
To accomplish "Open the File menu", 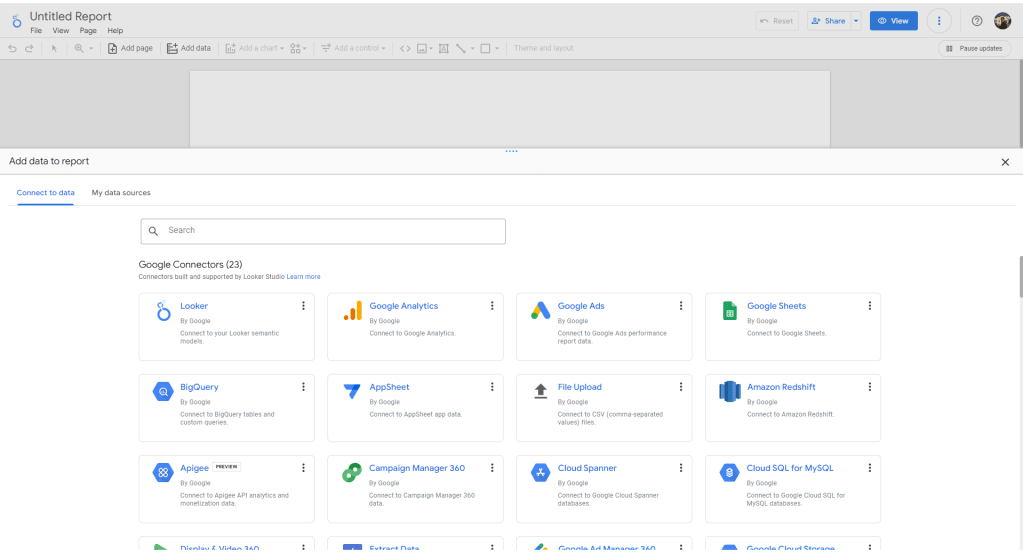I will click(x=36, y=31).
